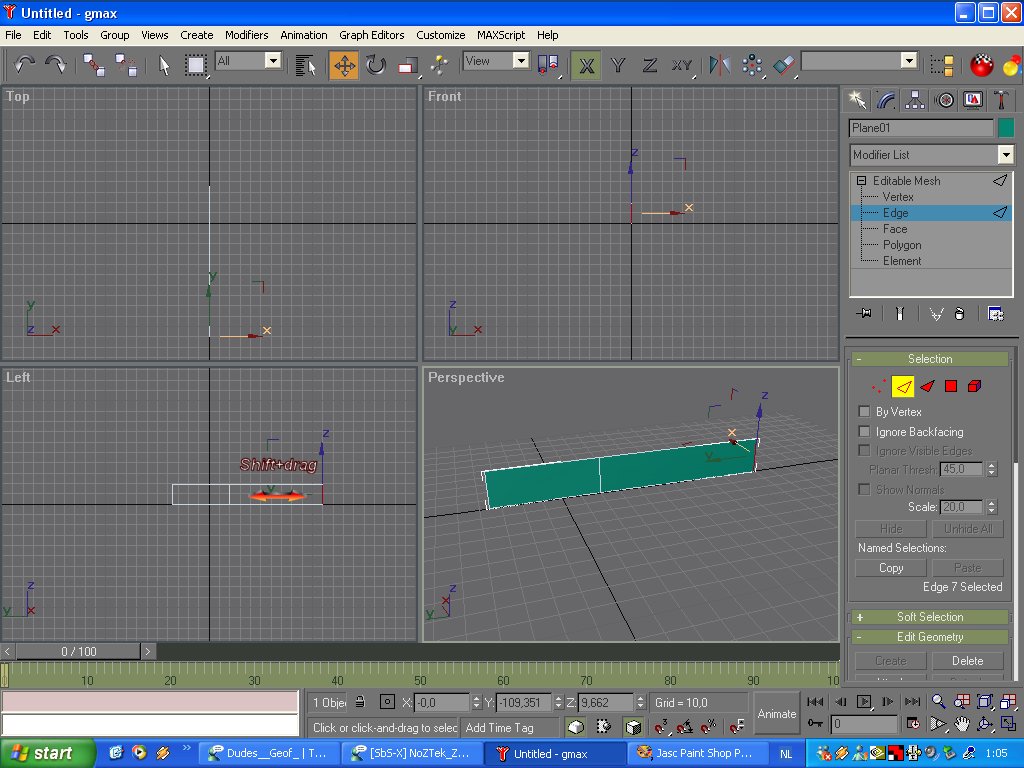Activate the Select and Rotate tool
The height and width of the screenshot is (768, 1024).
tap(376, 65)
